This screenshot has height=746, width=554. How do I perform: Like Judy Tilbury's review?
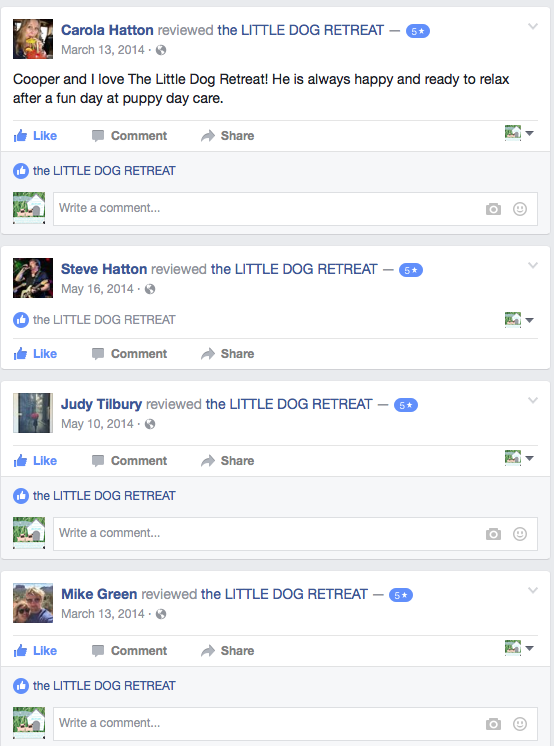point(35,461)
